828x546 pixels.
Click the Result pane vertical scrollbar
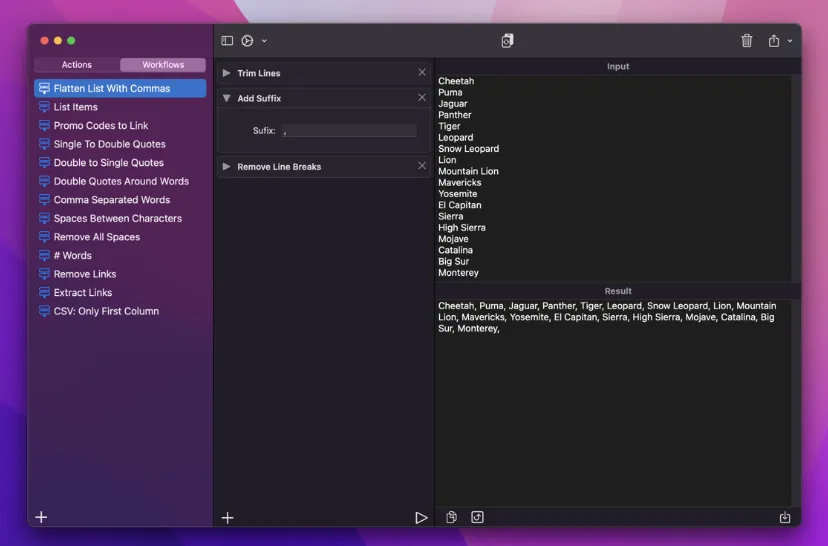tap(796, 402)
